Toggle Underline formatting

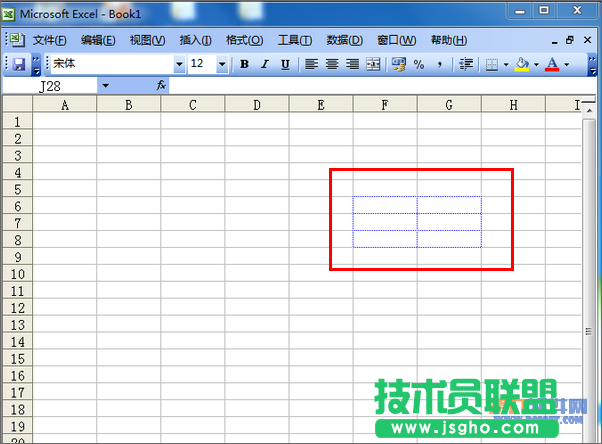[285, 64]
